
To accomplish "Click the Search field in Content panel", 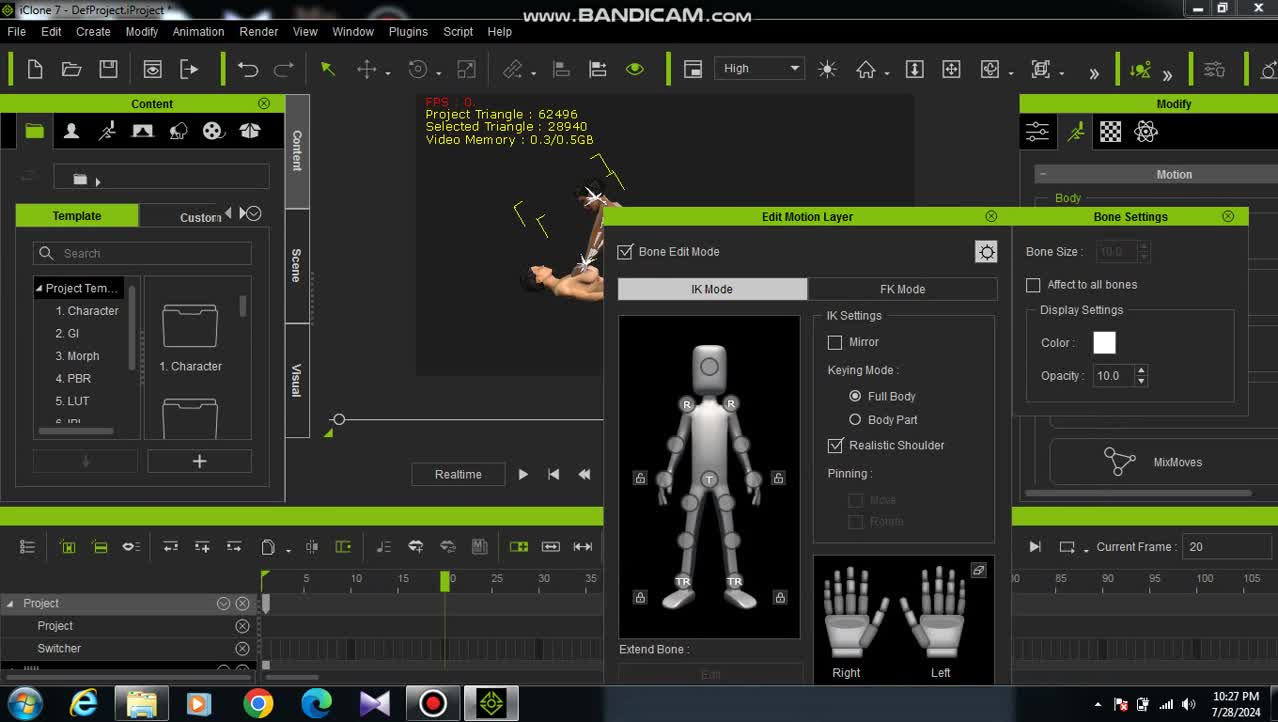I will pos(150,254).
